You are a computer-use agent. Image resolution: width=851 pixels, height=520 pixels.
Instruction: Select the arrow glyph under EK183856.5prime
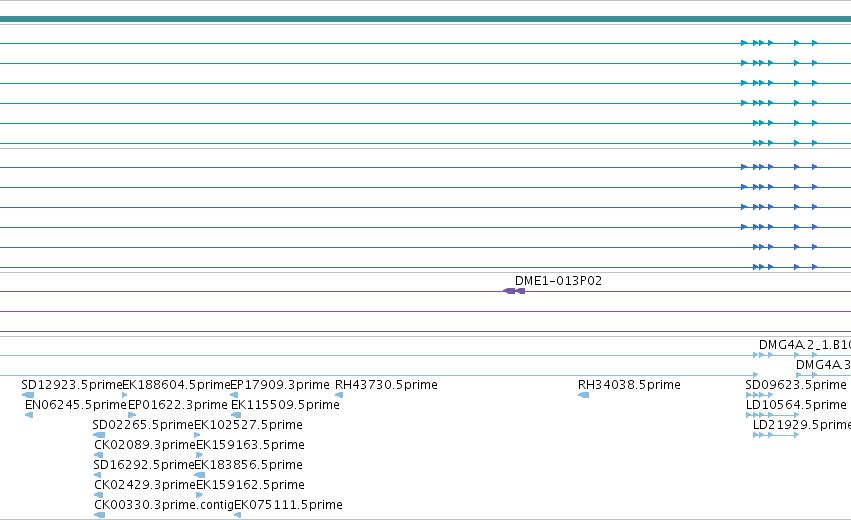click(x=199, y=475)
